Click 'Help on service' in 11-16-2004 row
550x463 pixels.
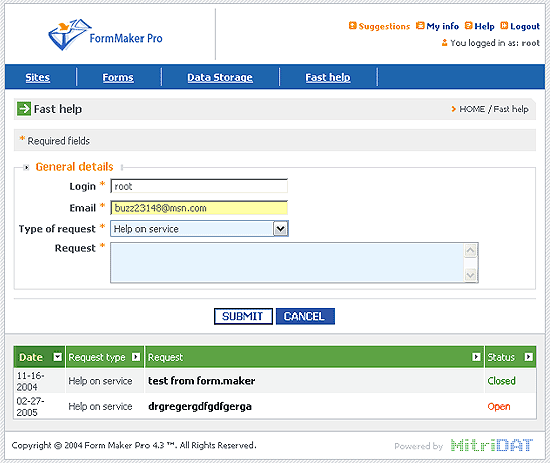pyautogui.click(x=100, y=381)
